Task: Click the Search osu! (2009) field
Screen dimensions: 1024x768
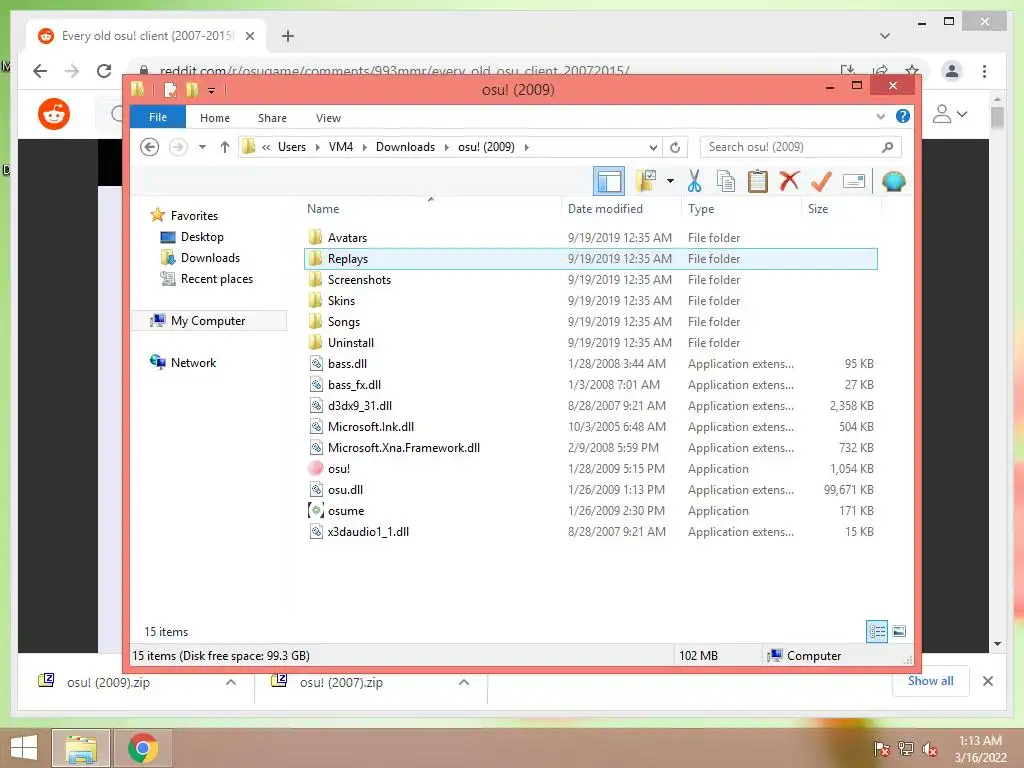Action: tap(800, 147)
